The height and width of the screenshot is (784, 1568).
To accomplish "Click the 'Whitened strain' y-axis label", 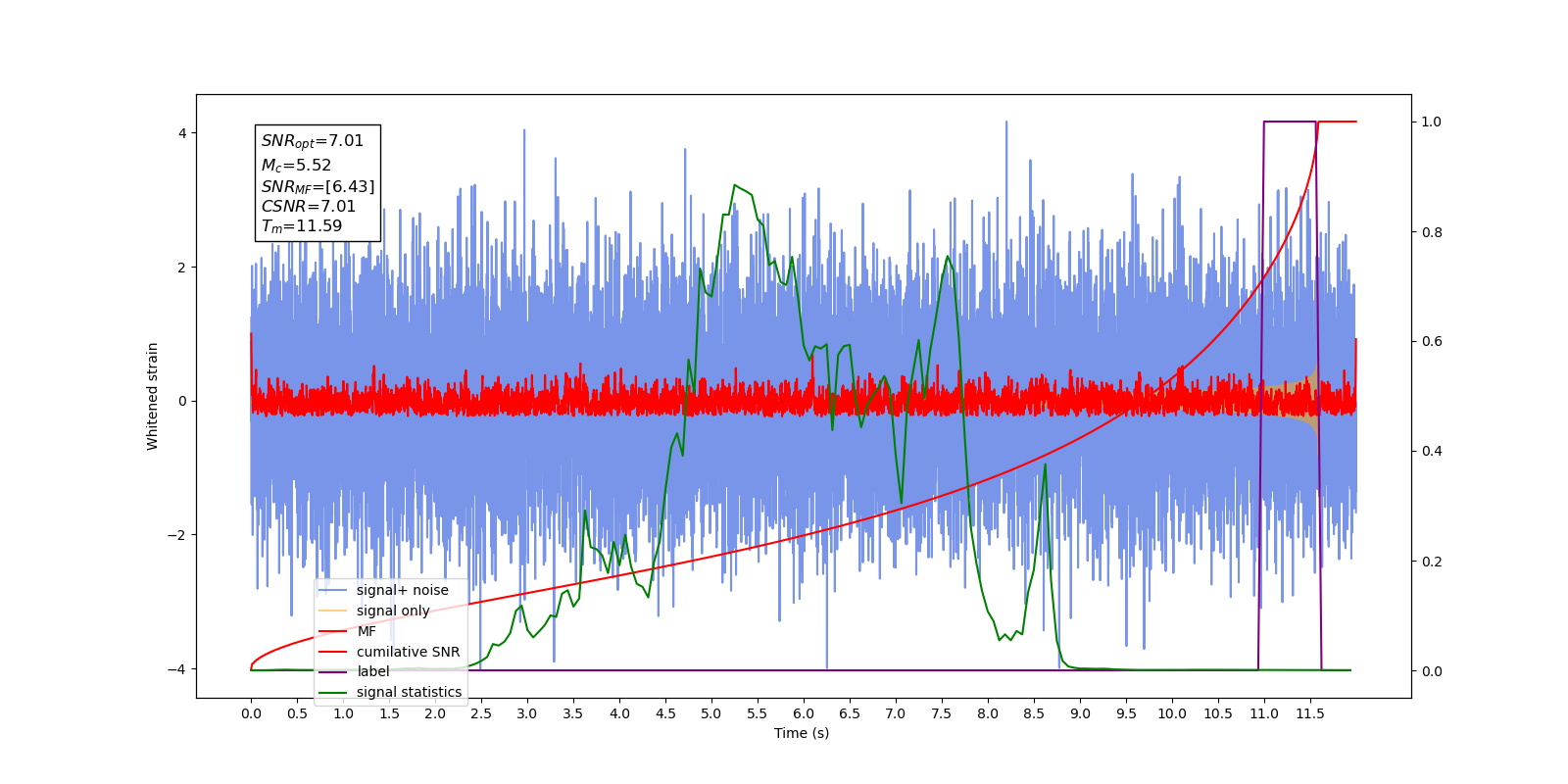I will coord(152,396).
